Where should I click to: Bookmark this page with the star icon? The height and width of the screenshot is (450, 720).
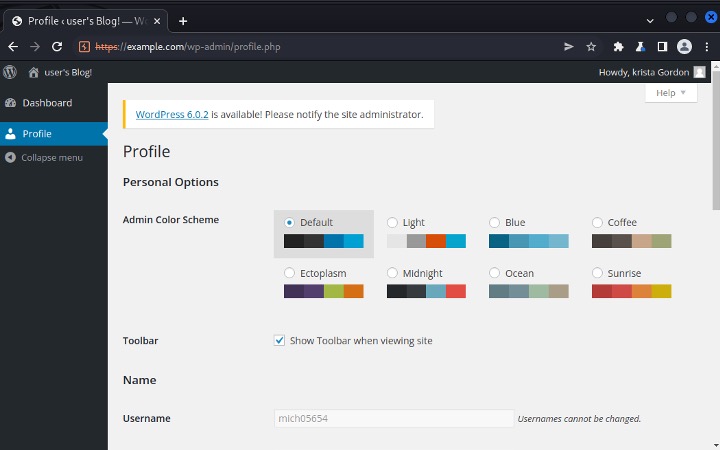(x=591, y=46)
